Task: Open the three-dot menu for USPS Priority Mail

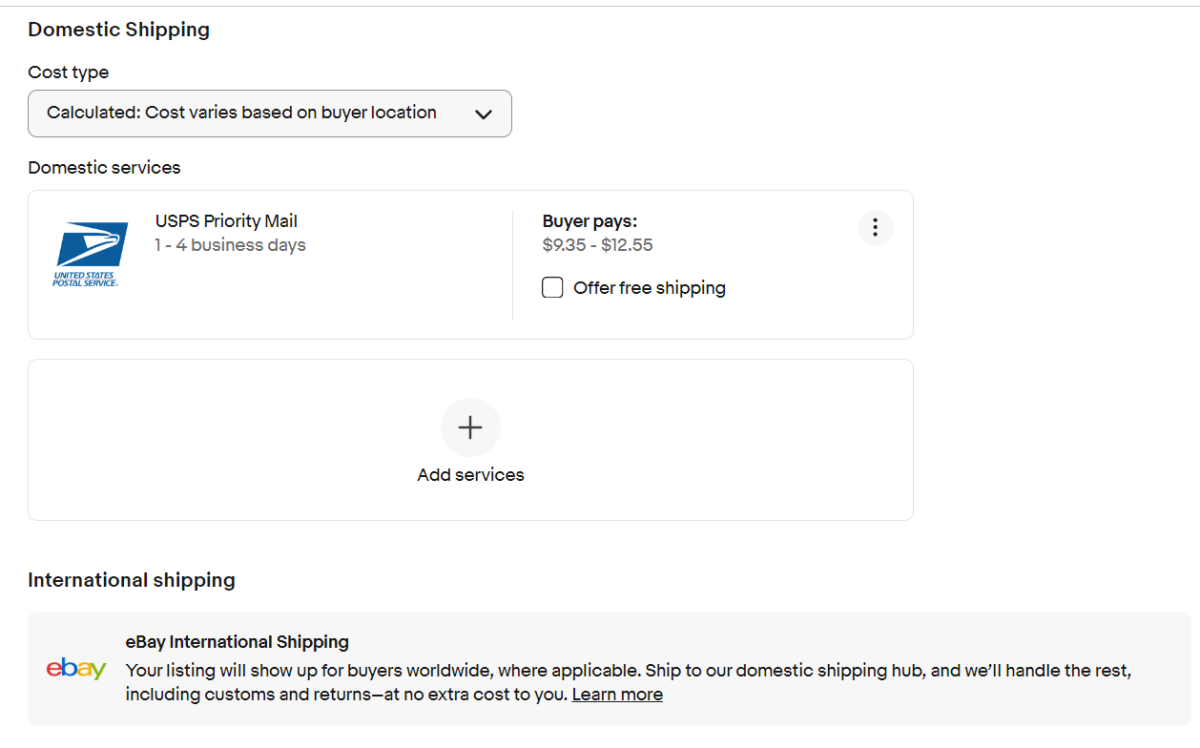Action: (x=875, y=228)
